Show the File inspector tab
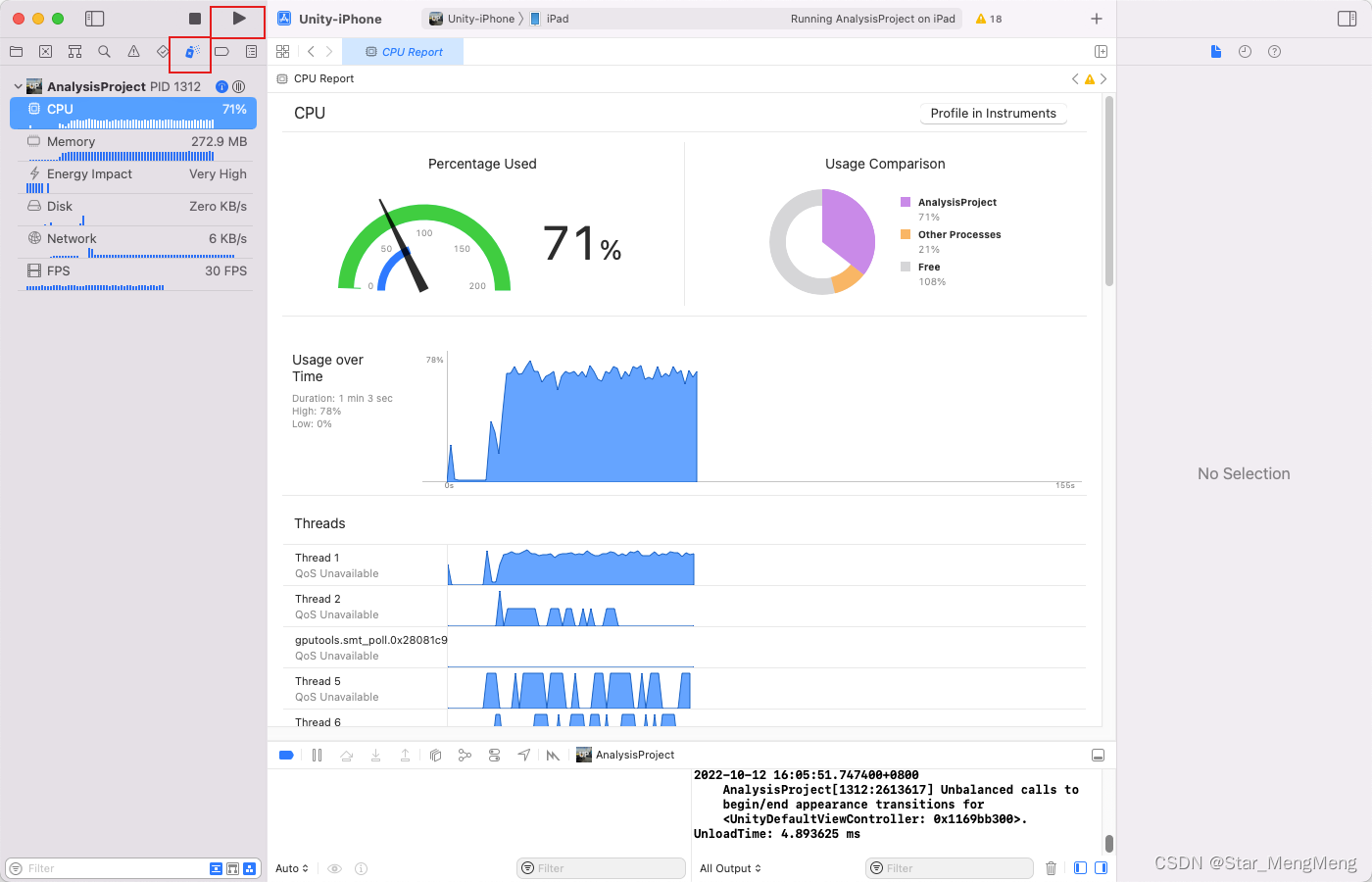 (x=1216, y=52)
